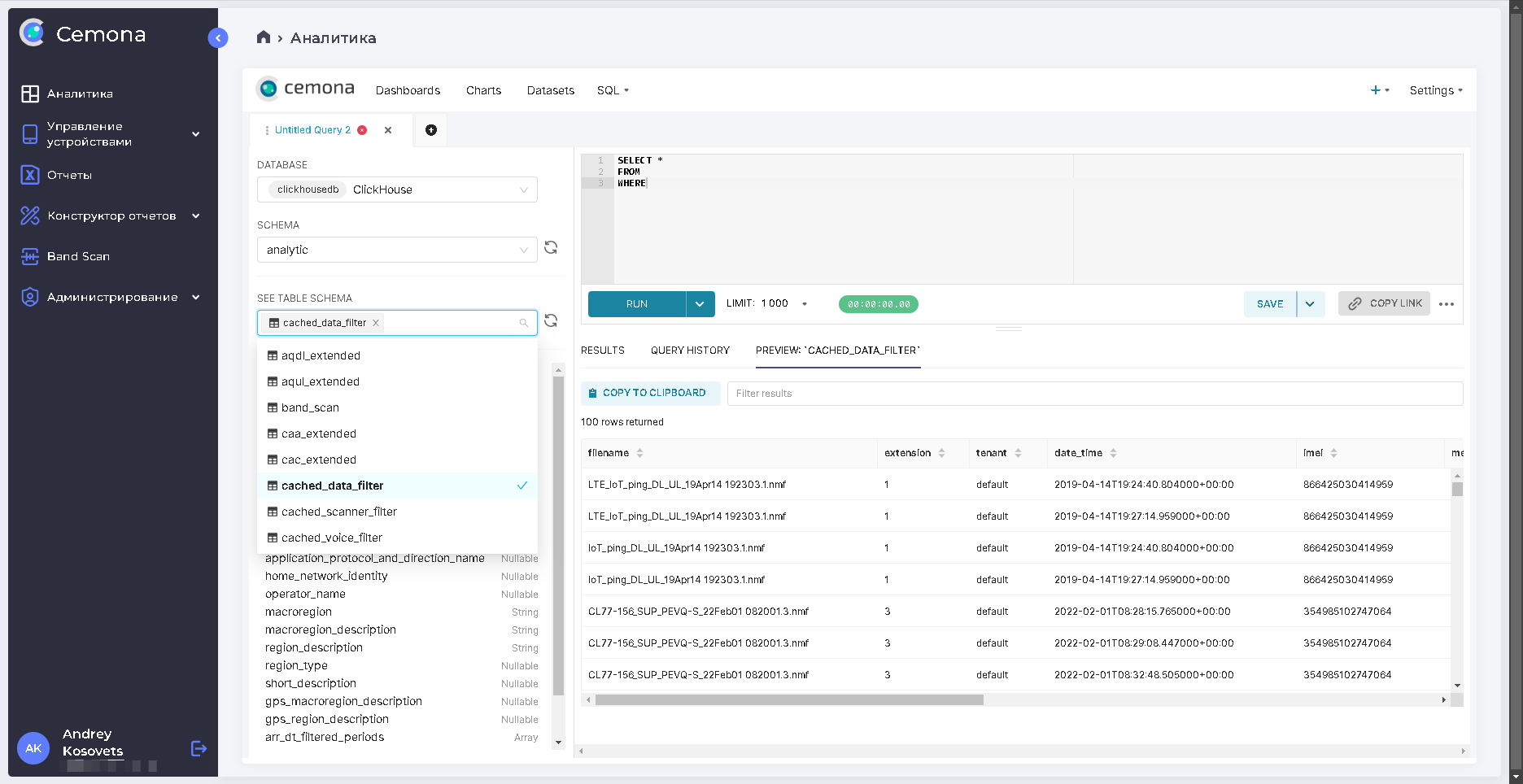
Task: Collapse the sidebar using the blue arrow icon
Action: point(217,37)
